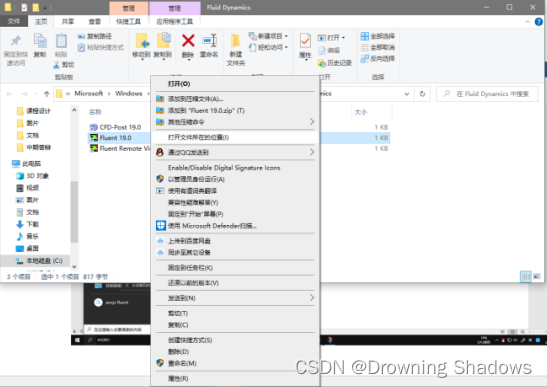Screen dimensions: 547x387
Task: Select Upload to Baidu Netdisk entry
Action: coord(235,241)
